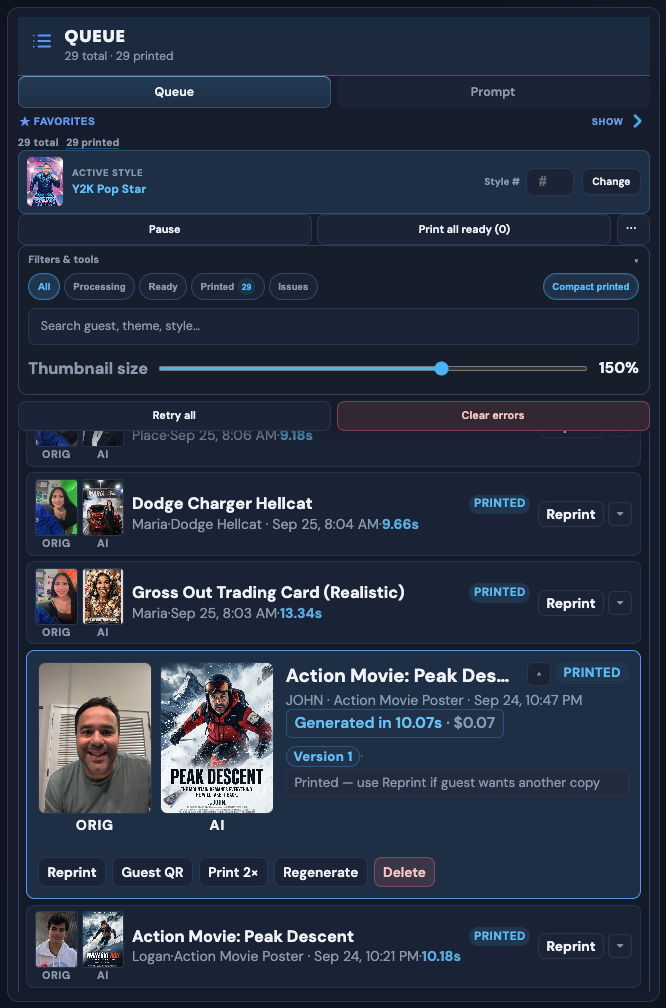The height and width of the screenshot is (1008, 666).
Task: Open Gross Out Trading Card ORIG thumbnail
Action: (57, 596)
